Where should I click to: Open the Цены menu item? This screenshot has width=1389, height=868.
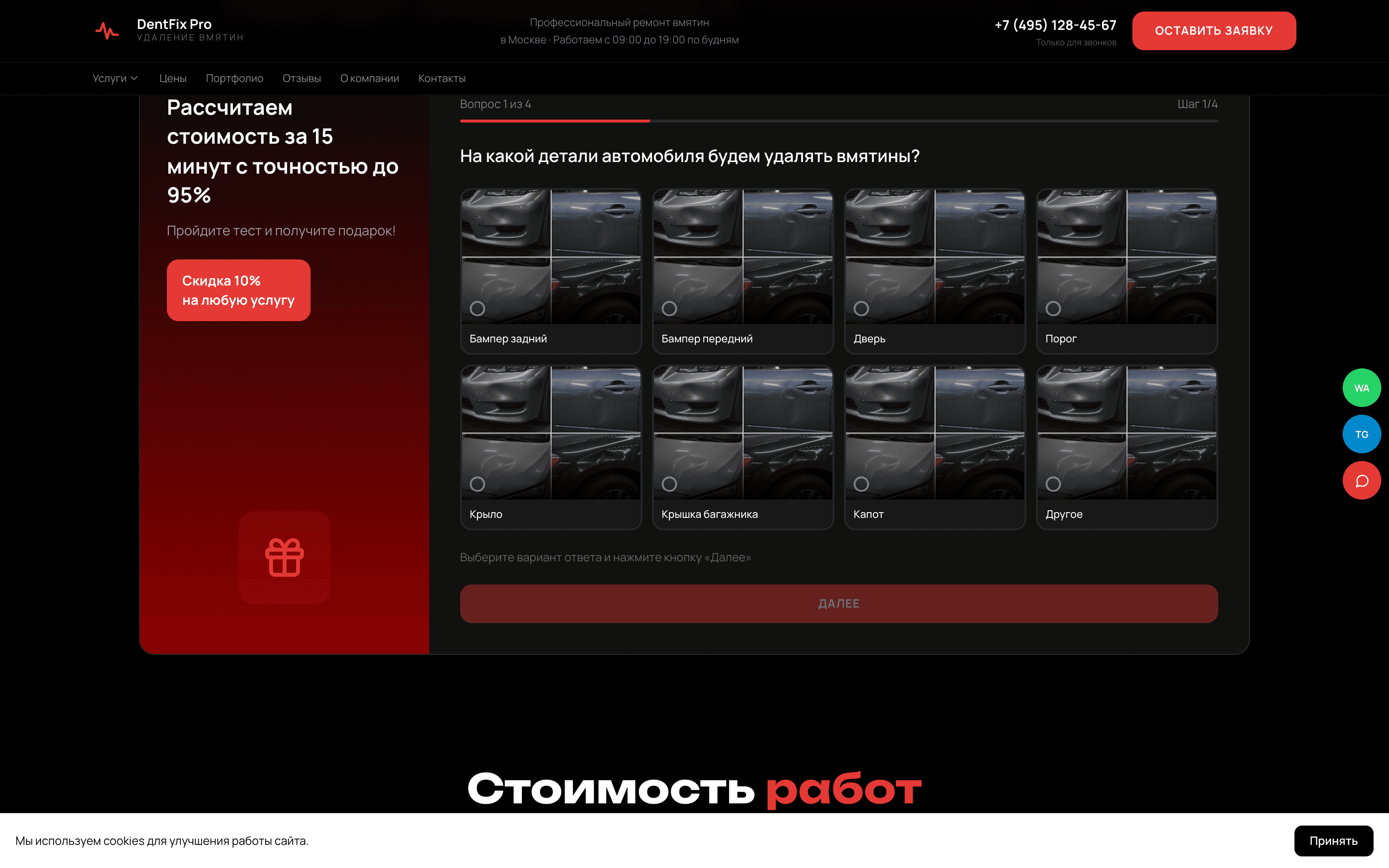pos(173,78)
